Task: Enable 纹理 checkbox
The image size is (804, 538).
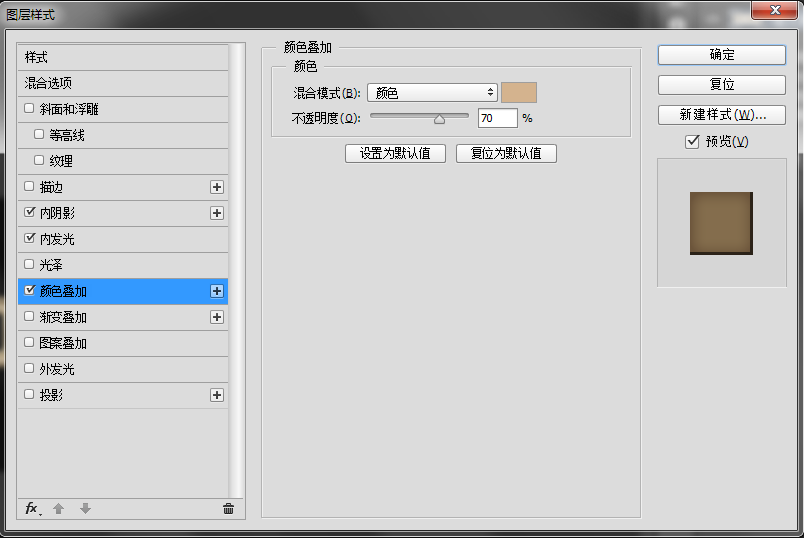Action: [39, 161]
